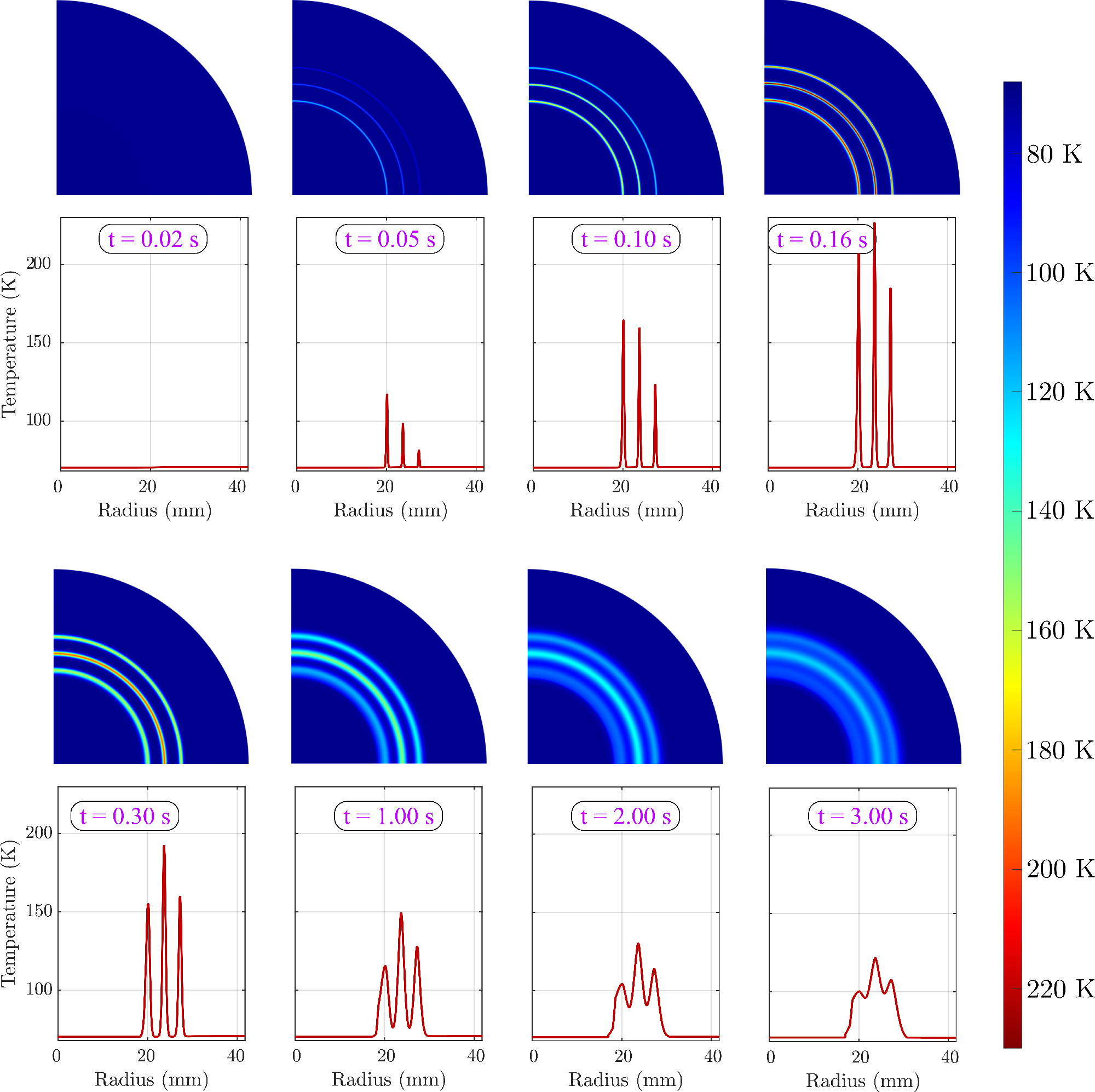Click the Temperature (K) axis label, bottom row
The image size is (1095, 1092).
pyautogui.click(x=9, y=914)
